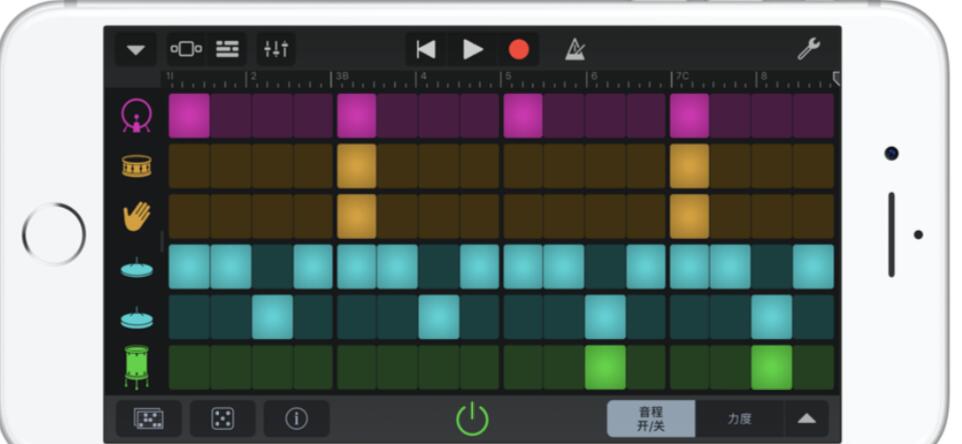Enable the first snare drum step
The height and width of the screenshot is (444, 962).
point(189,166)
